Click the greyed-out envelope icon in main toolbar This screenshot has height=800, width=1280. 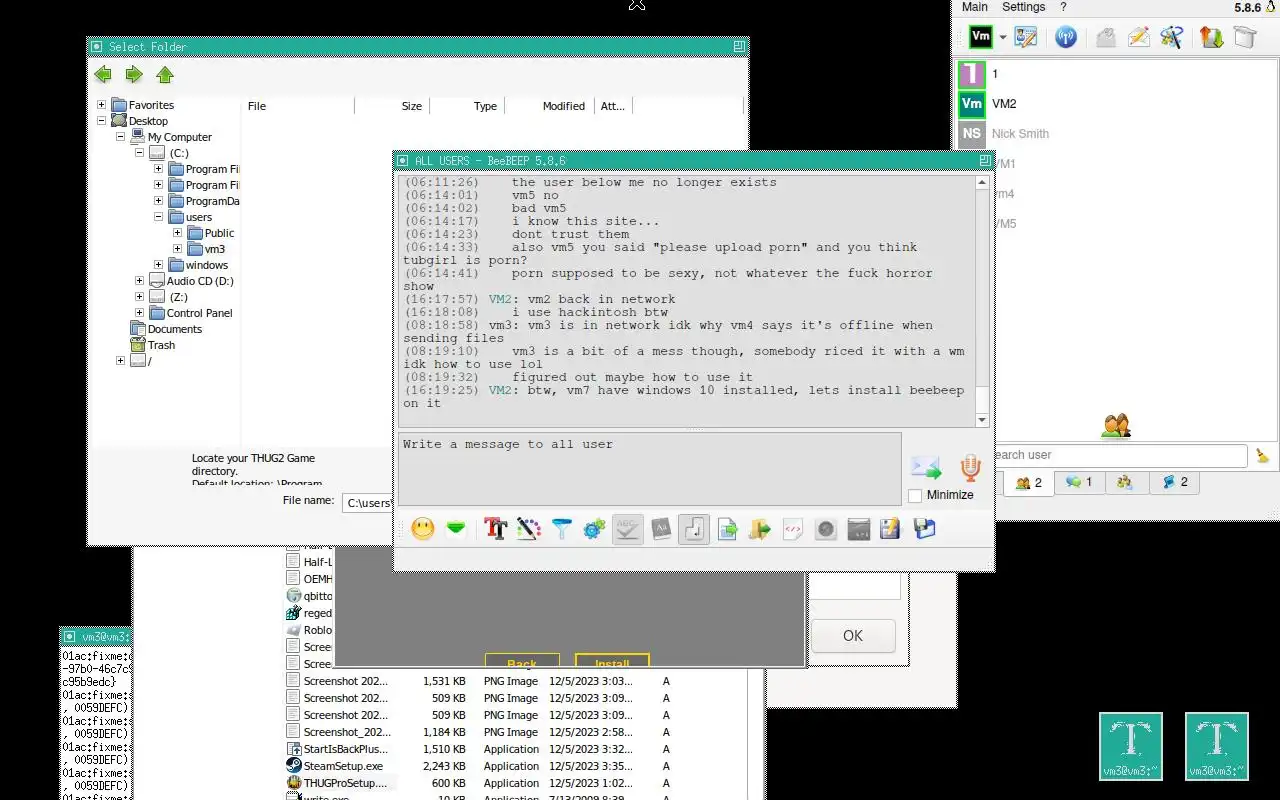click(1106, 37)
